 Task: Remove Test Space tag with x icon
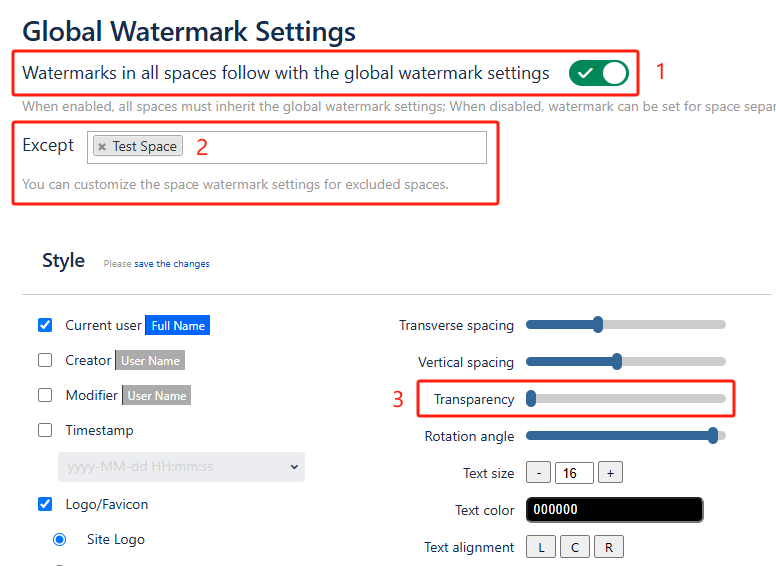point(102,147)
